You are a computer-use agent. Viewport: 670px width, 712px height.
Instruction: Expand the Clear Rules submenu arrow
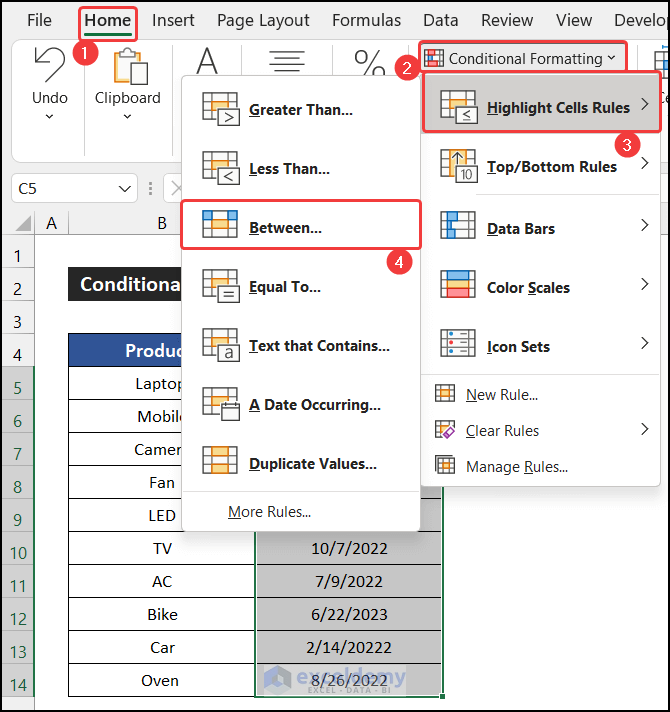645,429
